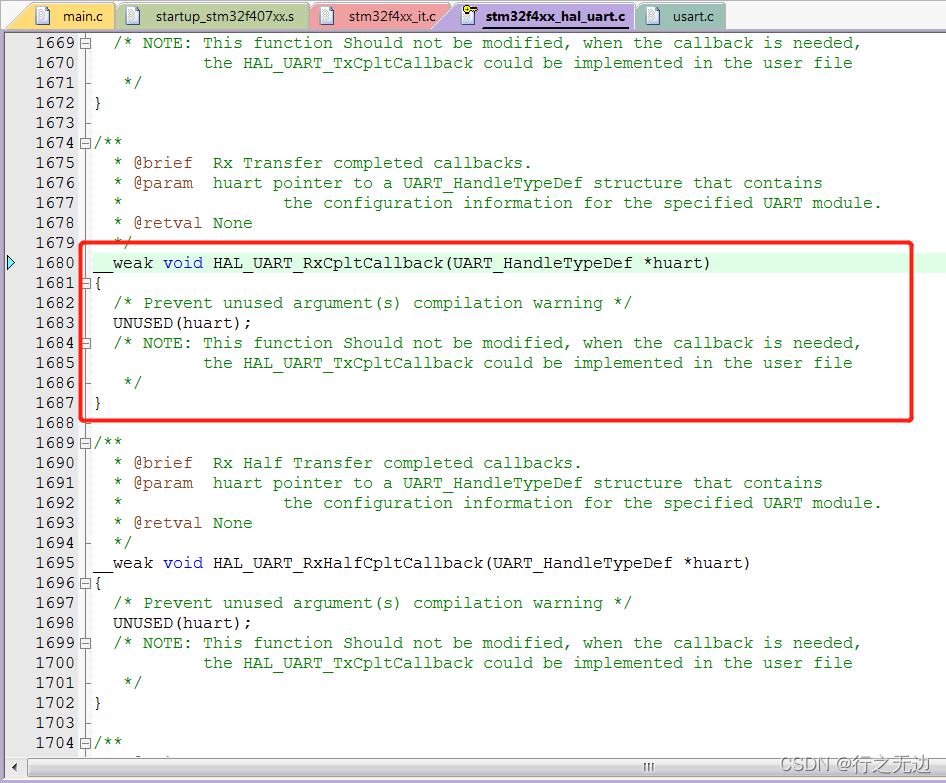Click closing brace on line 1687

98,403
